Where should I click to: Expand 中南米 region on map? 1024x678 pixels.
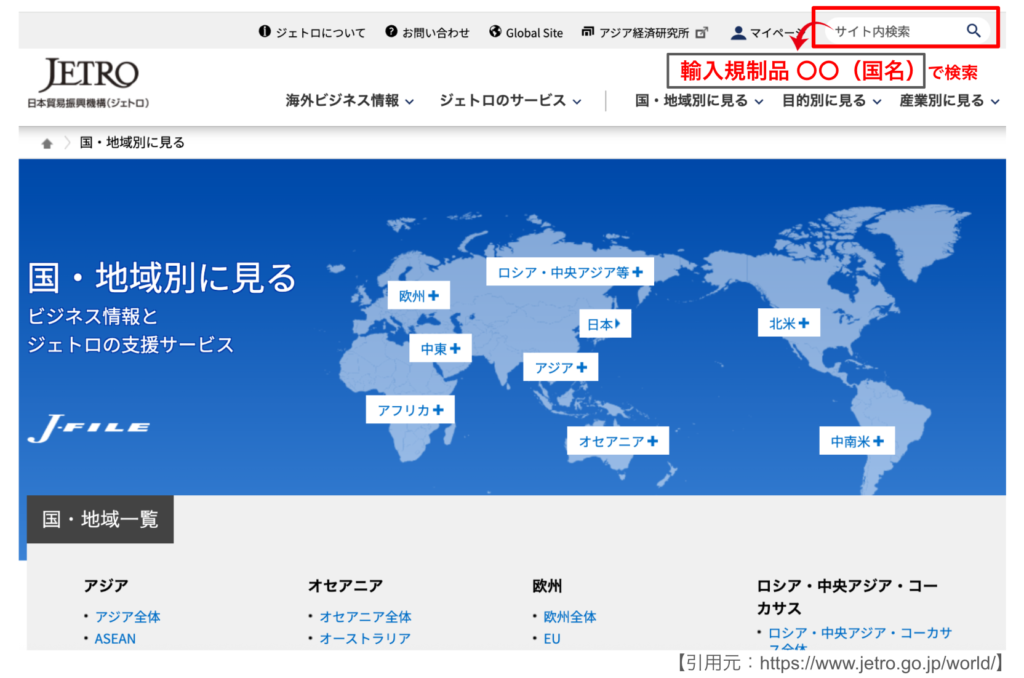tap(856, 441)
